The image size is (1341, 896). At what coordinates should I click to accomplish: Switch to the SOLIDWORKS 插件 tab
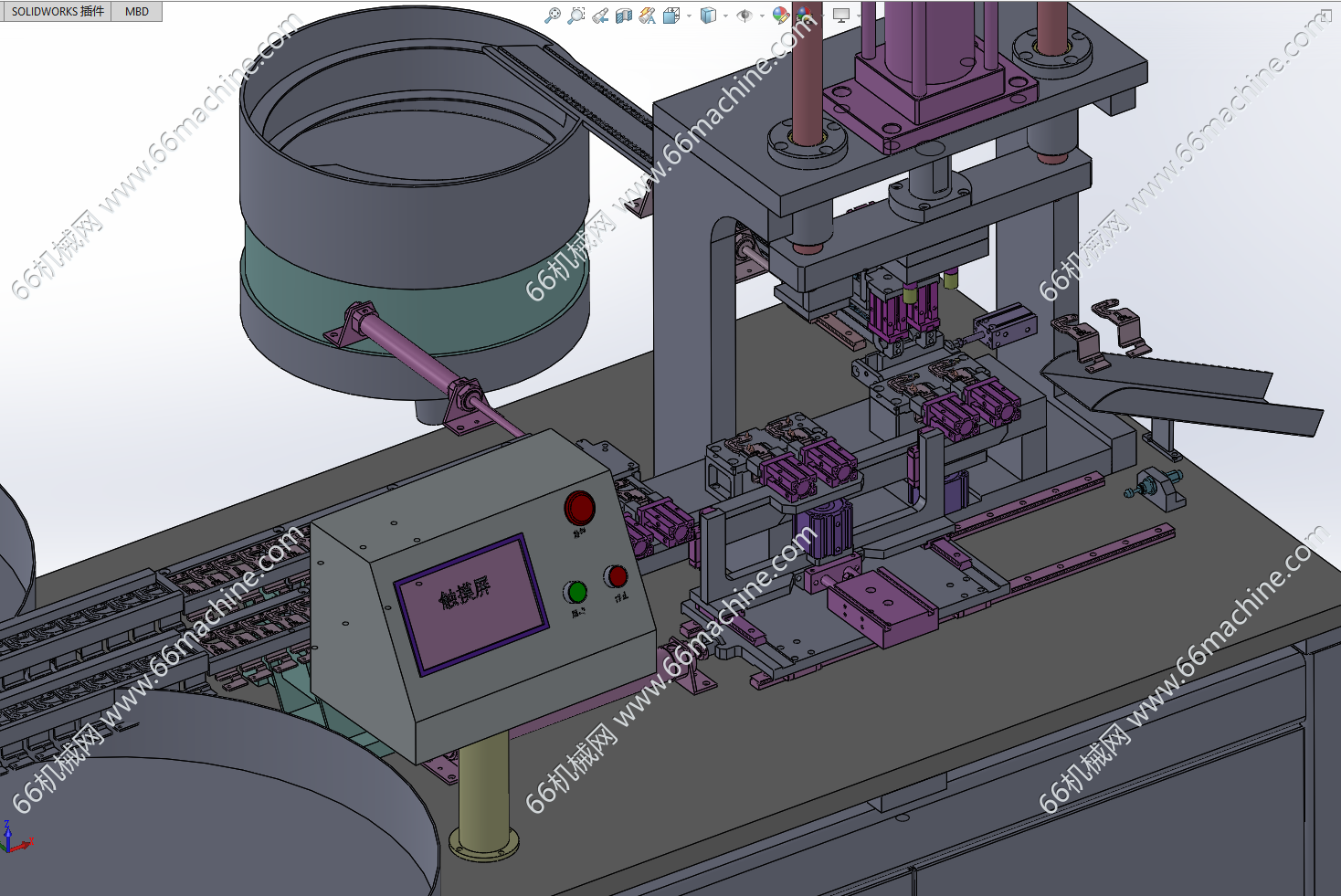pos(57,11)
